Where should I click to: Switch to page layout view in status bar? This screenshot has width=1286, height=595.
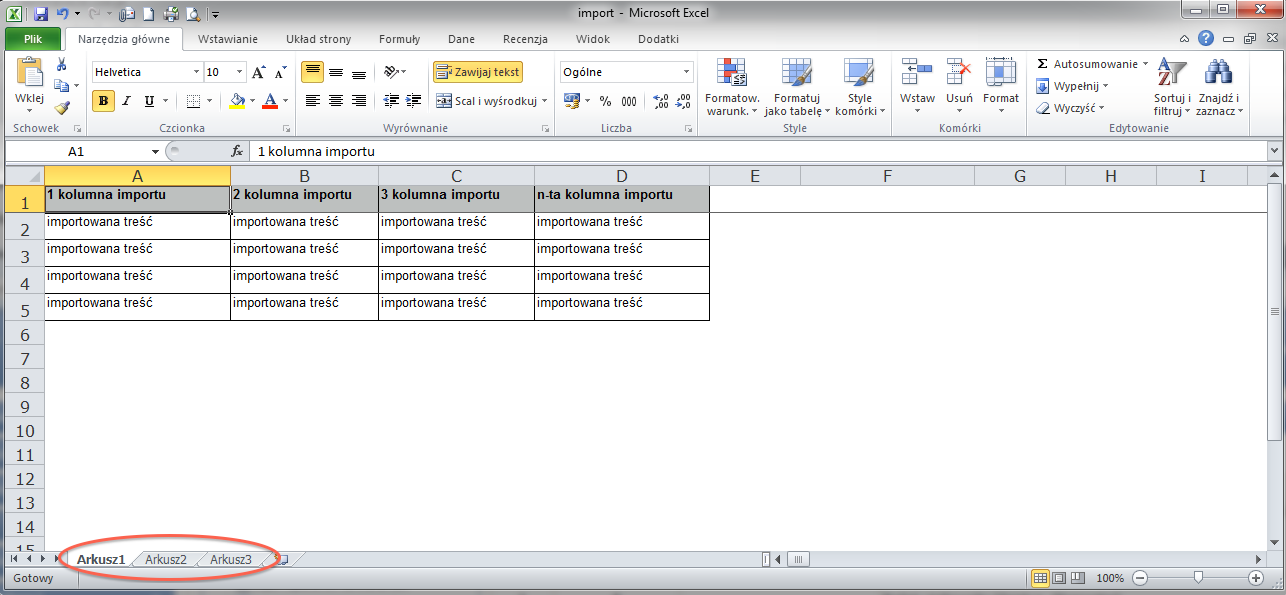(1059, 579)
